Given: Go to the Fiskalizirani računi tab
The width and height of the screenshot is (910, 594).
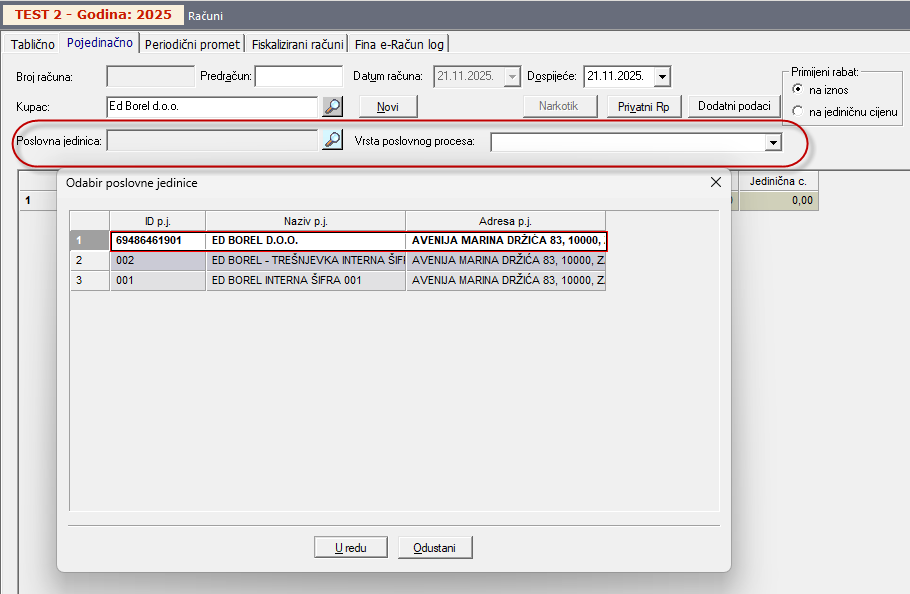Looking at the screenshot, I should pyautogui.click(x=298, y=44).
